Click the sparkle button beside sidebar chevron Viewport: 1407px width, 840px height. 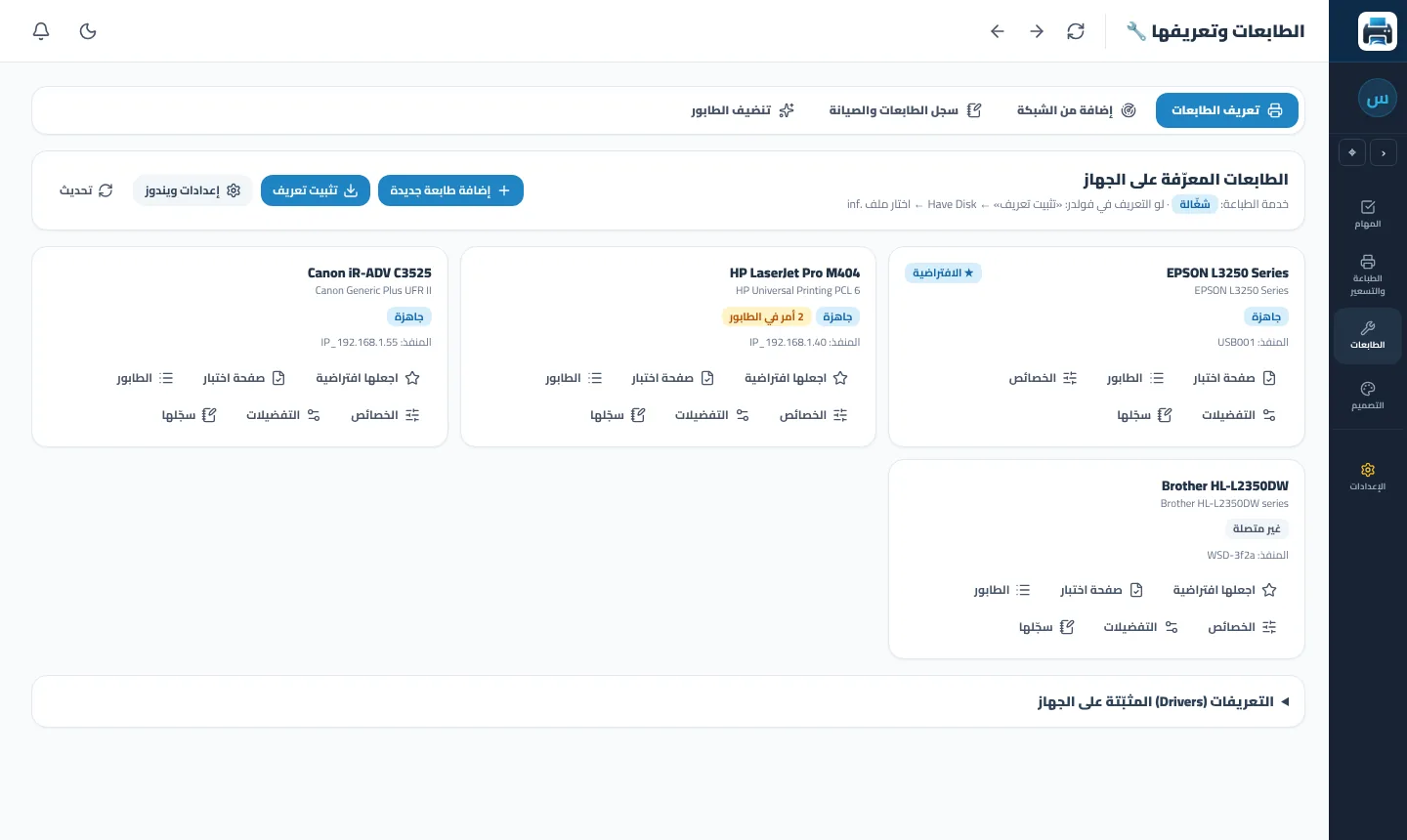1352,152
